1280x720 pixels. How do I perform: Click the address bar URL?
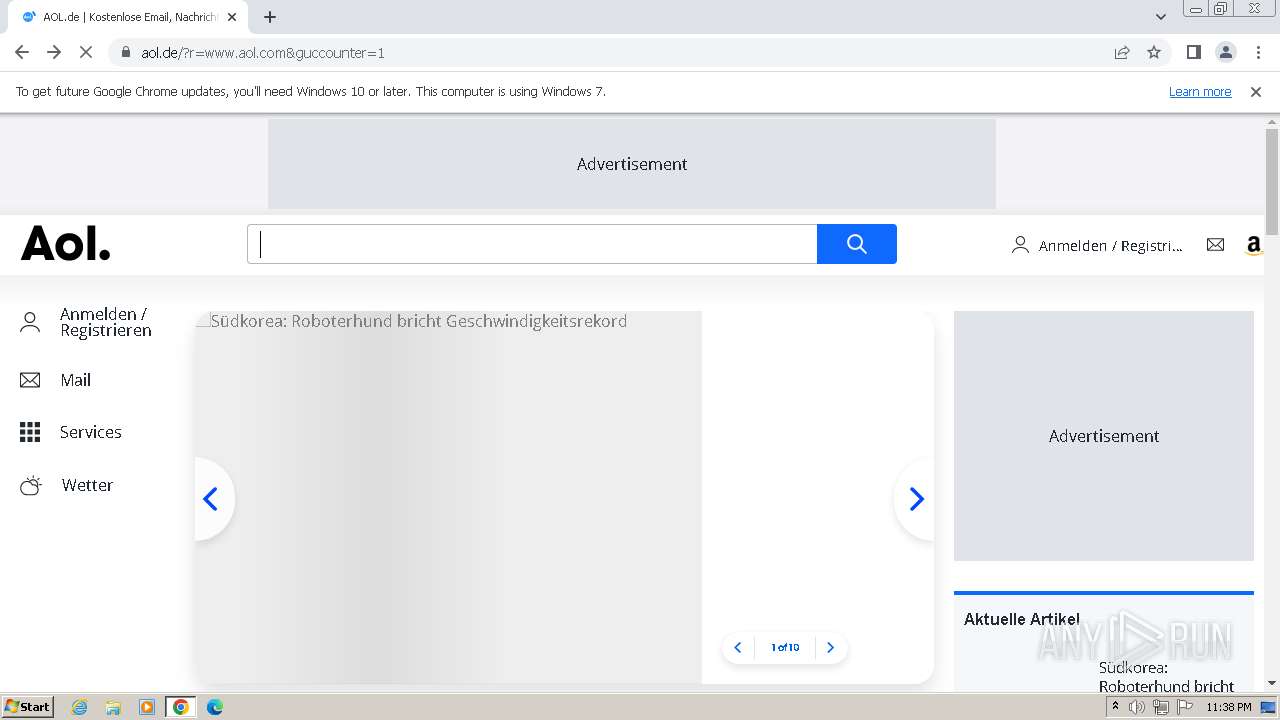coord(263,52)
